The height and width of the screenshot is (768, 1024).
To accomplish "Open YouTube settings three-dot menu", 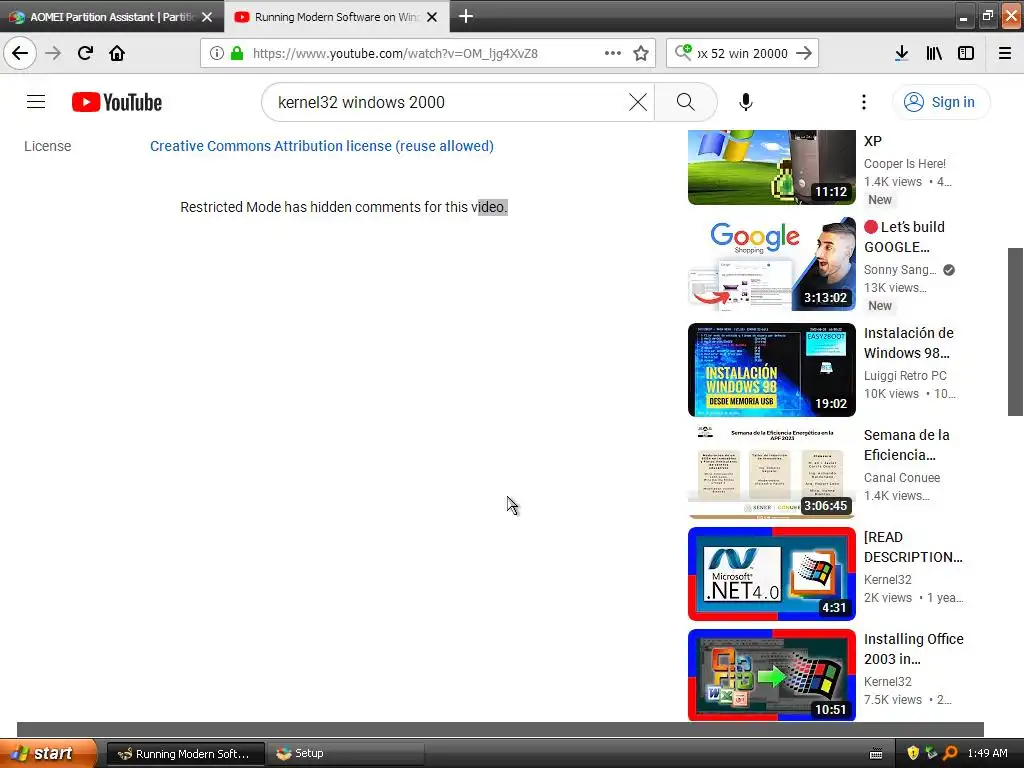I will (863, 102).
